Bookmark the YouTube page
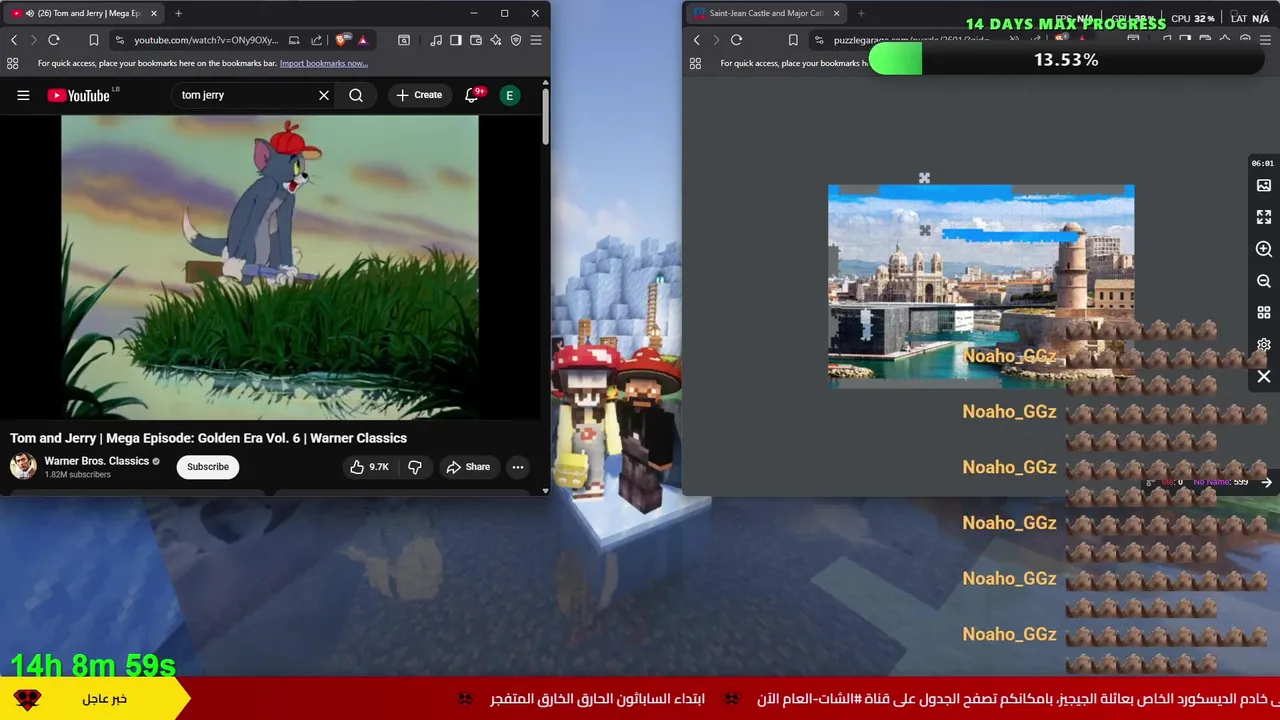Viewport: 1280px width, 720px height. click(93, 40)
